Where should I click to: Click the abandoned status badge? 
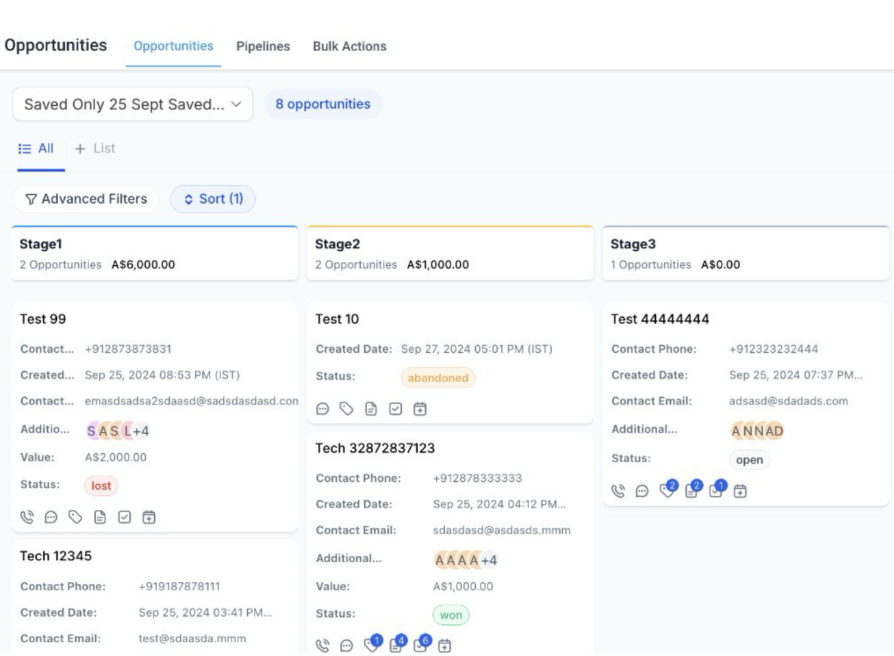(438, 378)
